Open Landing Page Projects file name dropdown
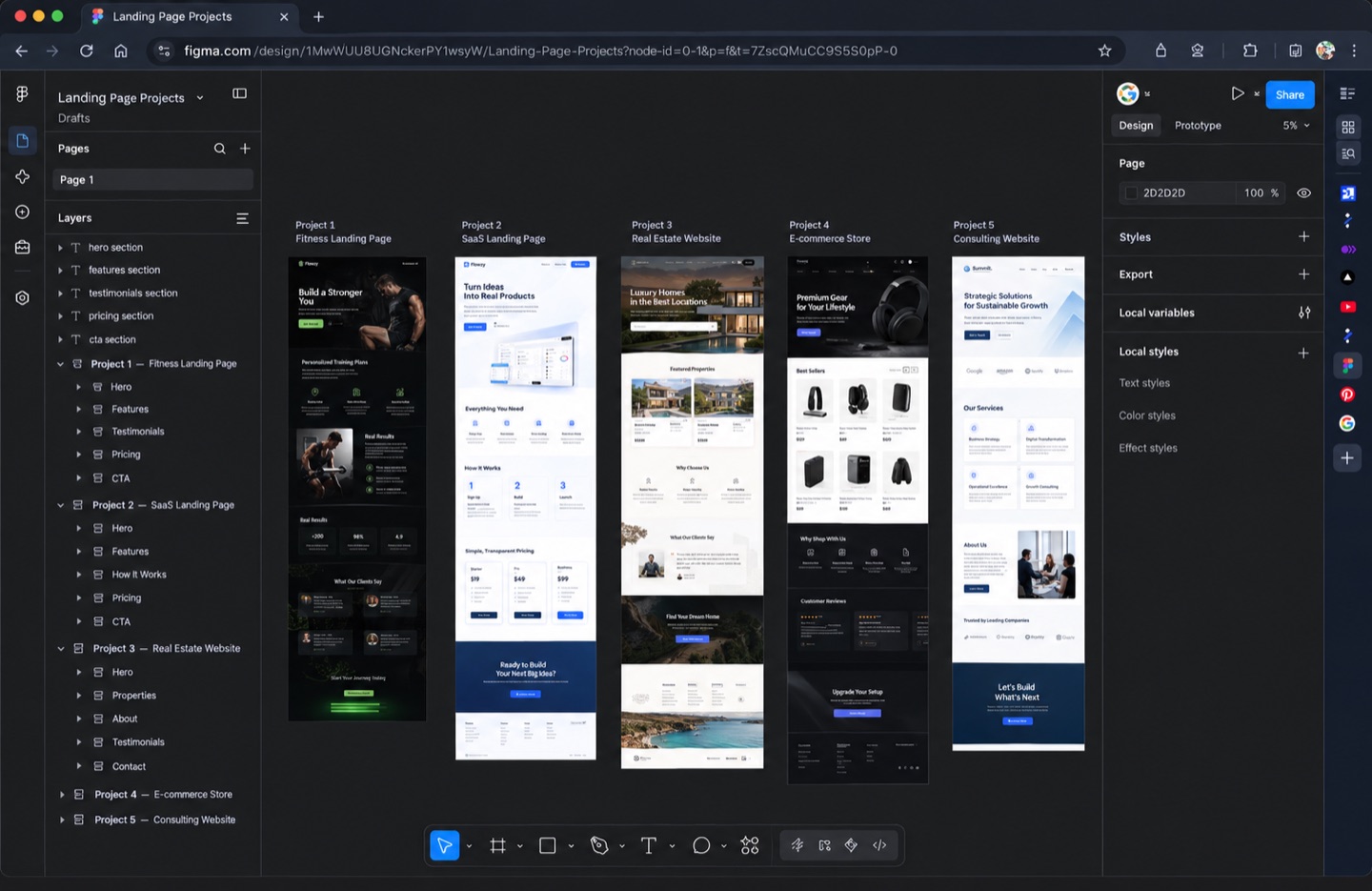Viewport: 1372px width, 891px height. 200,98
